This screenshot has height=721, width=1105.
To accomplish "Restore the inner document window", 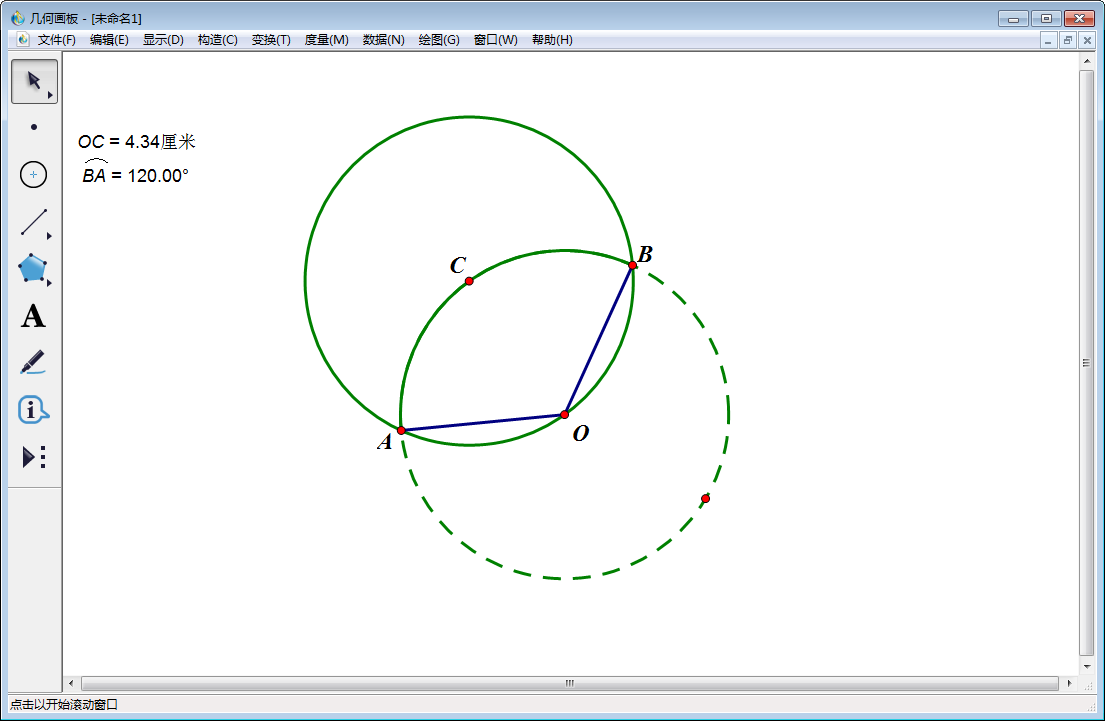I will click(x=1068, y=41).
